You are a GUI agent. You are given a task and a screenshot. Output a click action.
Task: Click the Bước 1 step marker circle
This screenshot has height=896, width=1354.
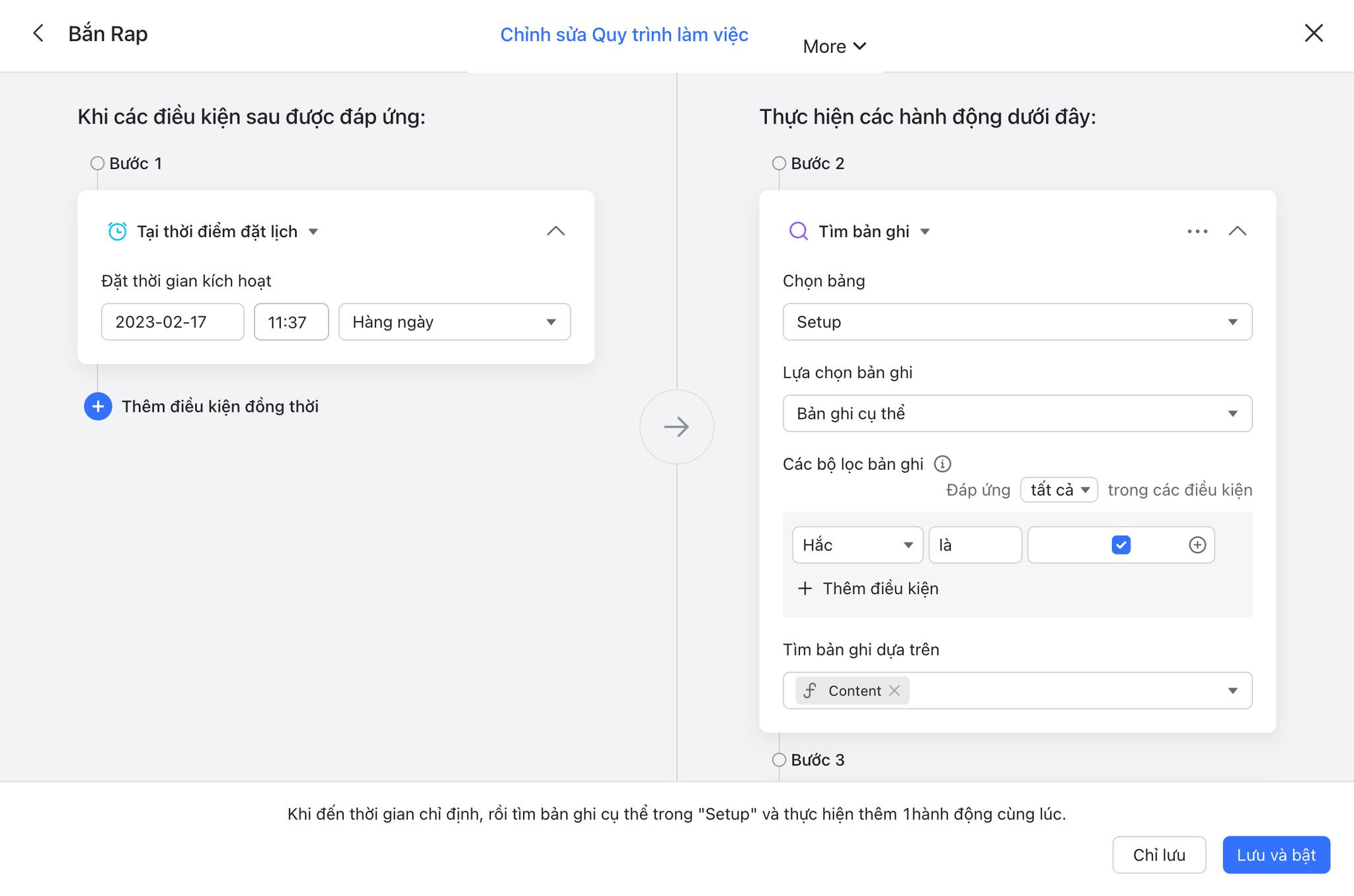(x=97, y=163)
